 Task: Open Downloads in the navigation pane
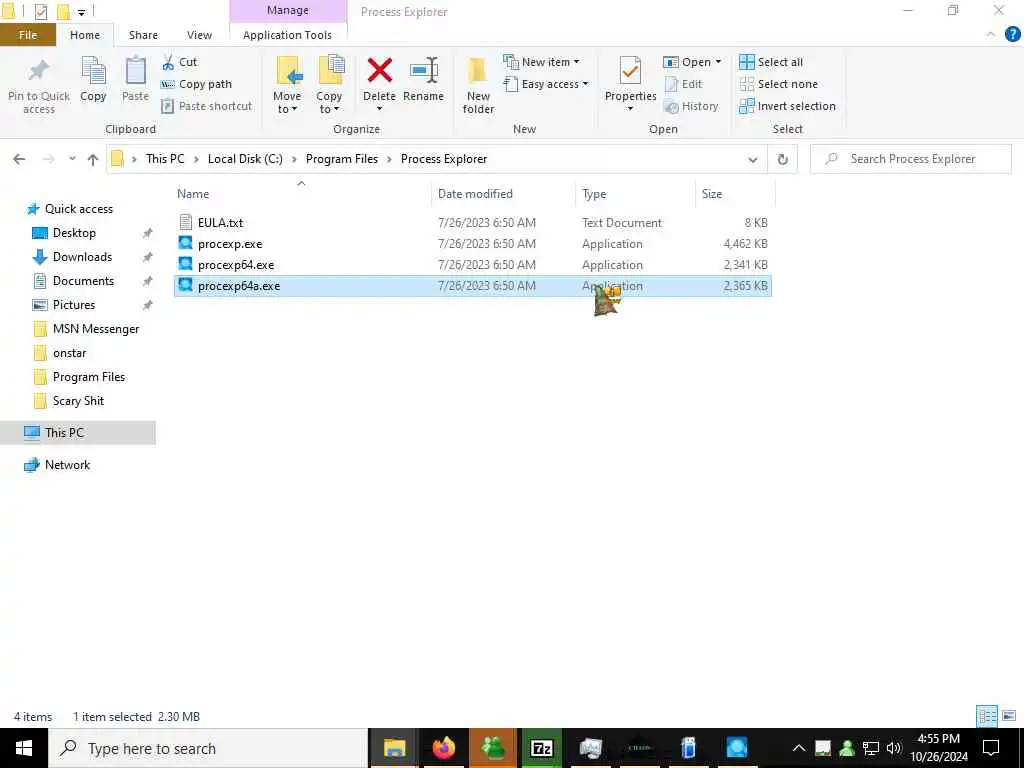82,257
